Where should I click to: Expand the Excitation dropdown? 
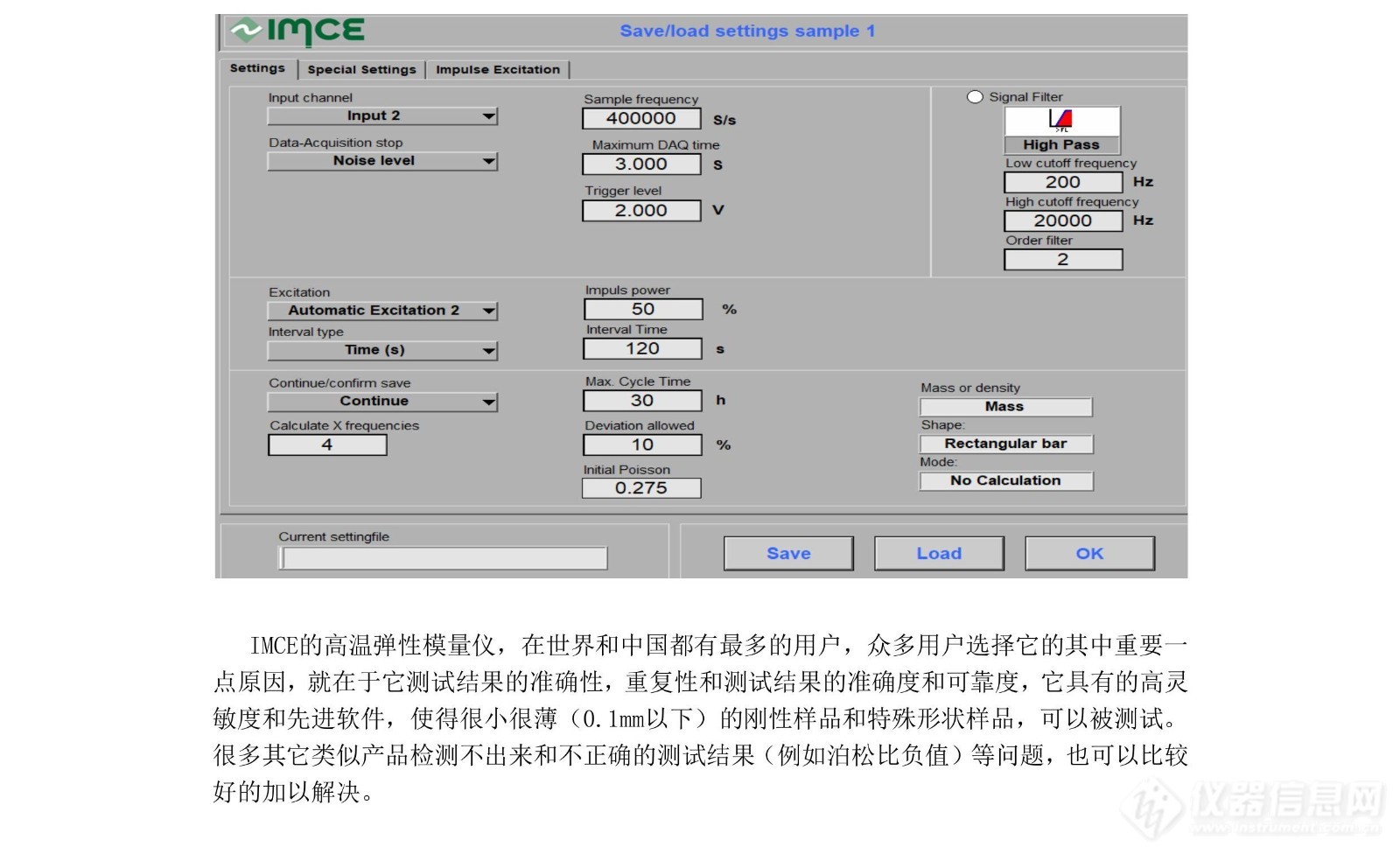[x=382, y=311]
